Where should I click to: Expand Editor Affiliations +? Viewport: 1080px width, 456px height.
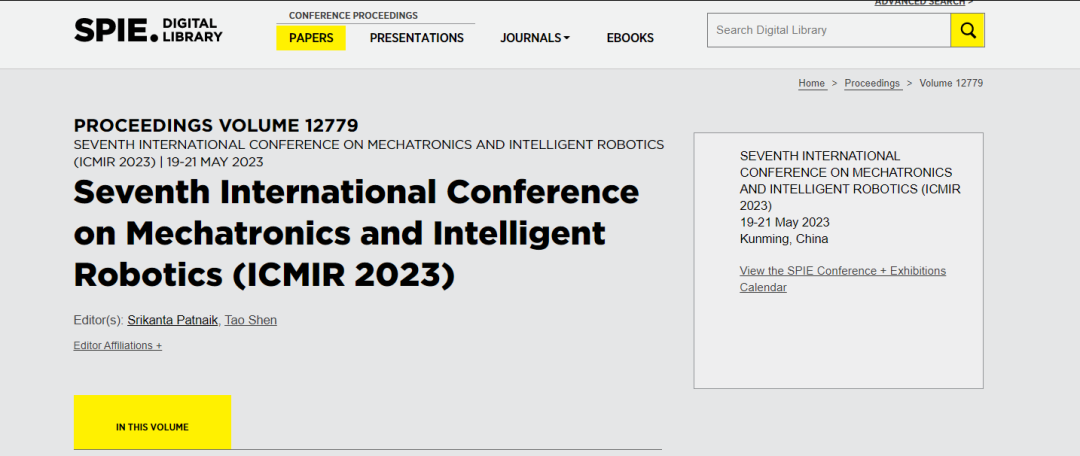coord(118,346)
